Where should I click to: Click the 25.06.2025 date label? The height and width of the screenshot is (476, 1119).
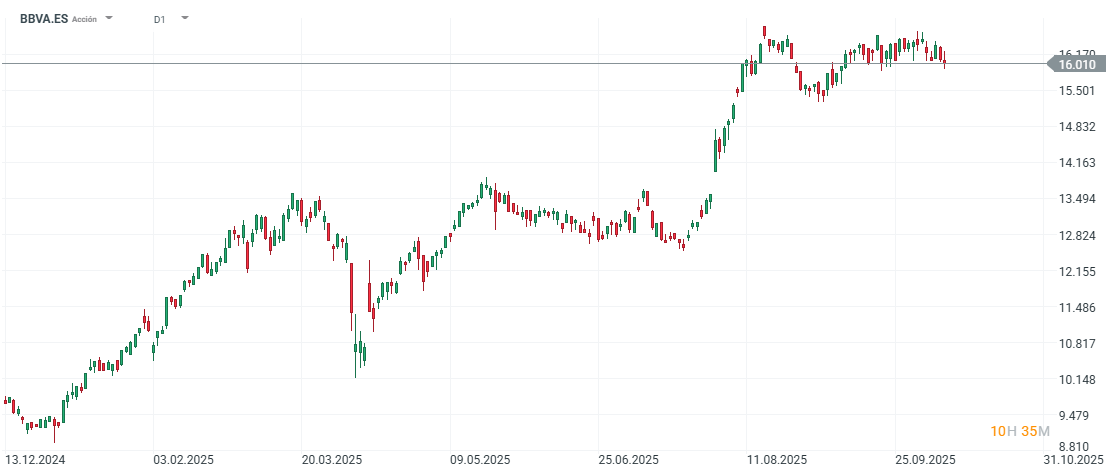pyautogui.click(x=628, y=460)
